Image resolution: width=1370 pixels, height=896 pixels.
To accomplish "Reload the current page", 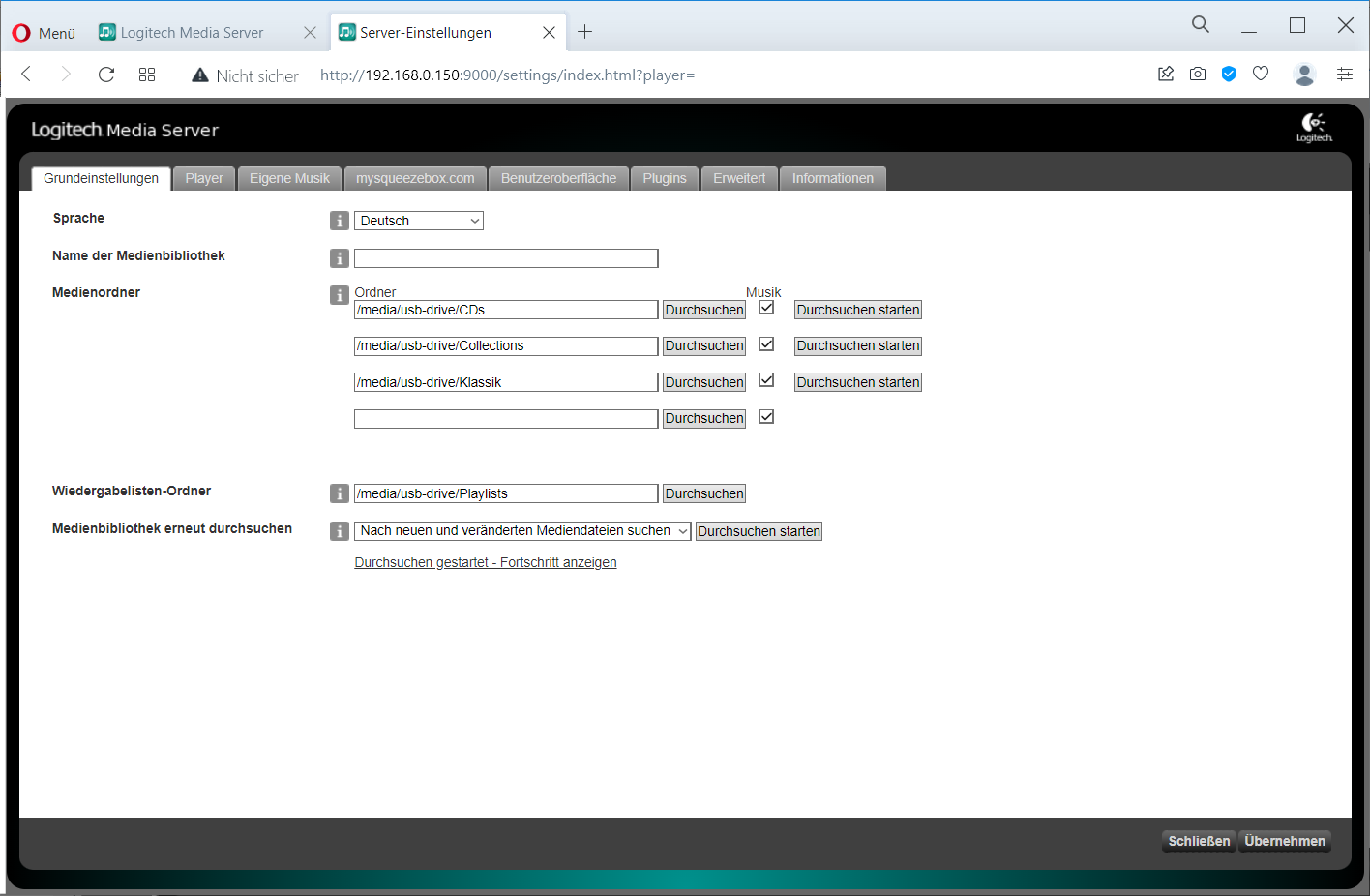I will coord(106,75).
